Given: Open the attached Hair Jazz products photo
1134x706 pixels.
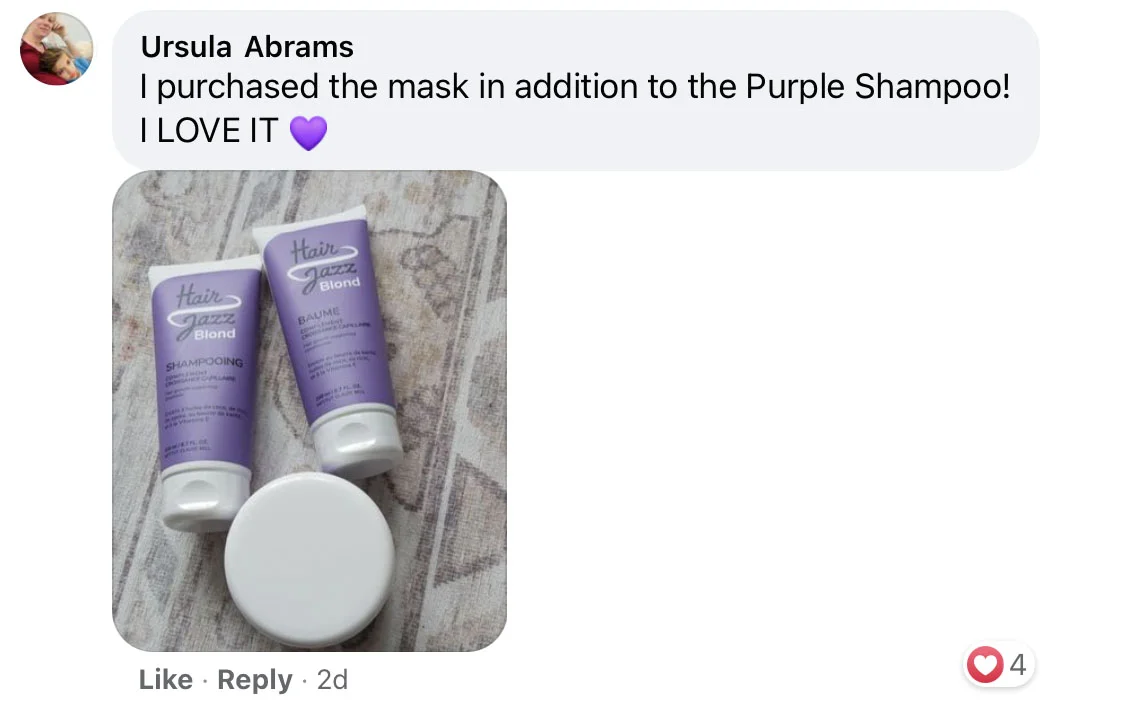Looking at the screenshot, I should (310, 411).
